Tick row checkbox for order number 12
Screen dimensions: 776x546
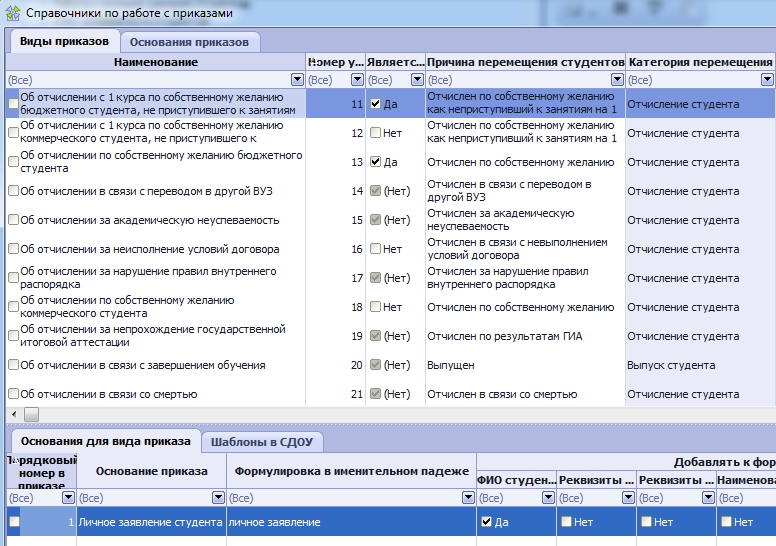coord(13,132)
